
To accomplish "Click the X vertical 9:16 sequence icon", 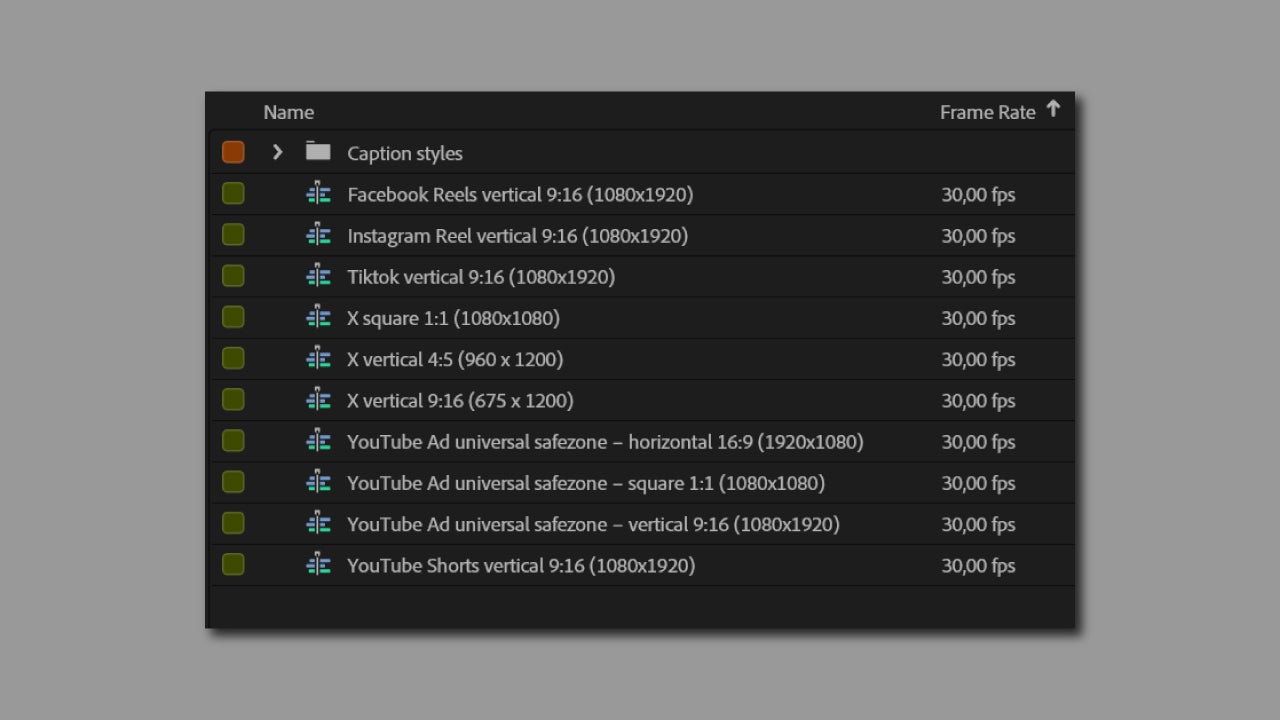I will point(318,399).
